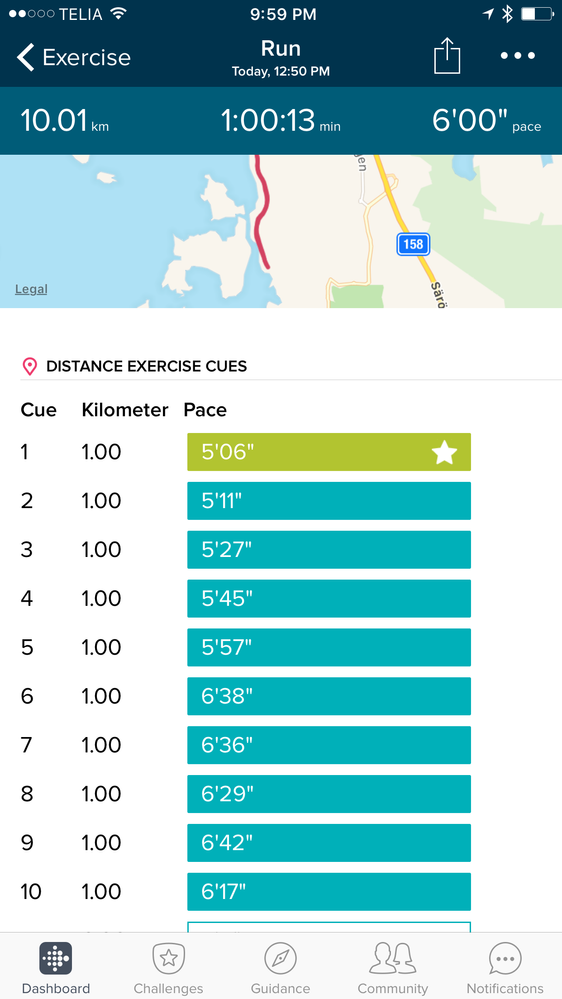Tap the 1:00:13 duration stat
Viewport: 562px width, 999px height.
tap(280, 120)
